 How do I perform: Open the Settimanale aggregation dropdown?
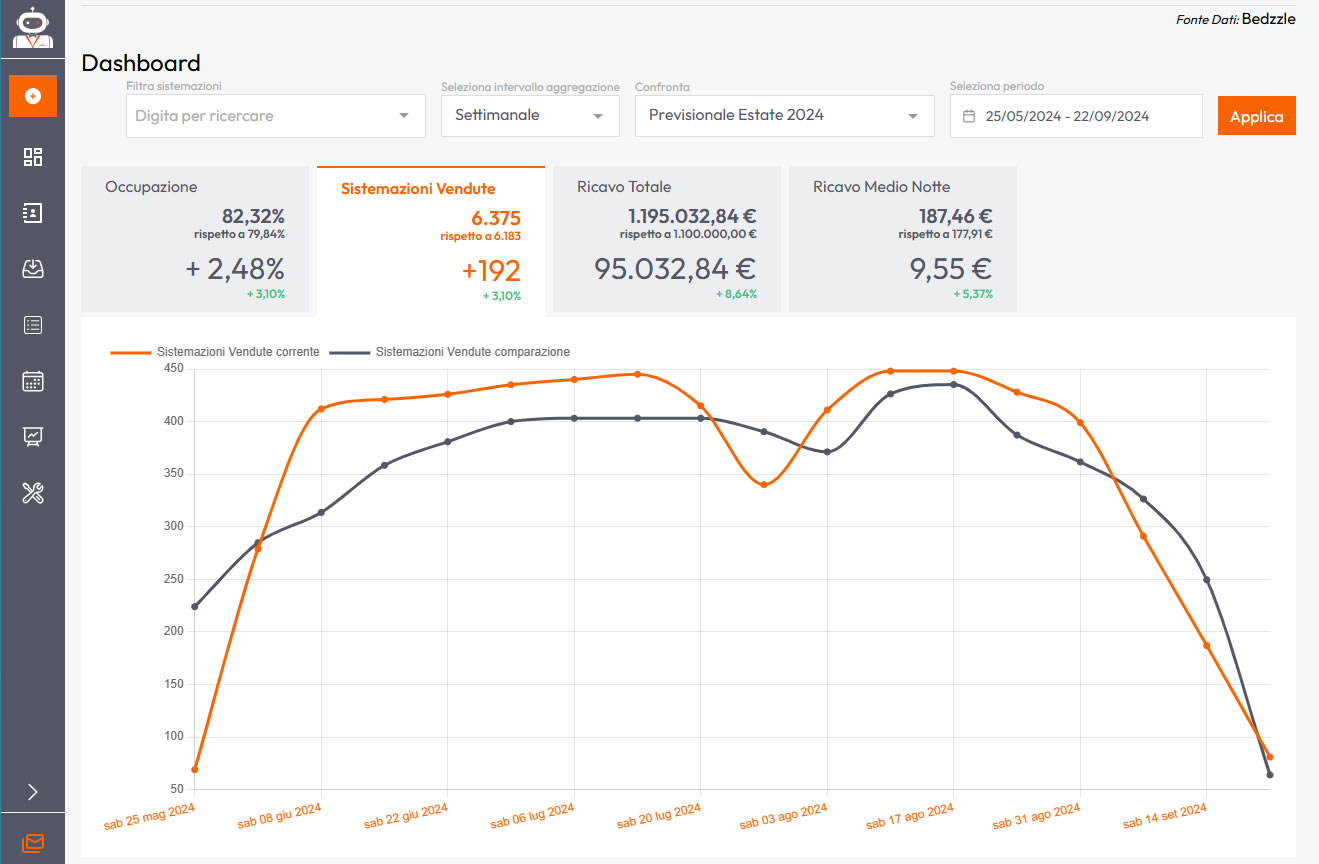click(530, 116)
